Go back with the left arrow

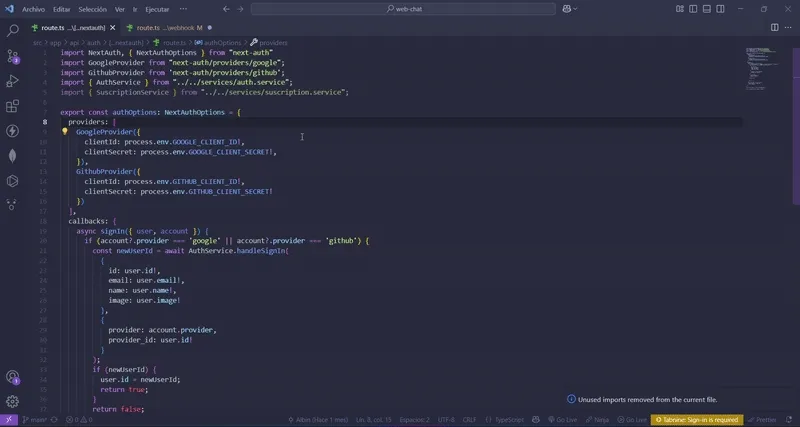(226, 9)
